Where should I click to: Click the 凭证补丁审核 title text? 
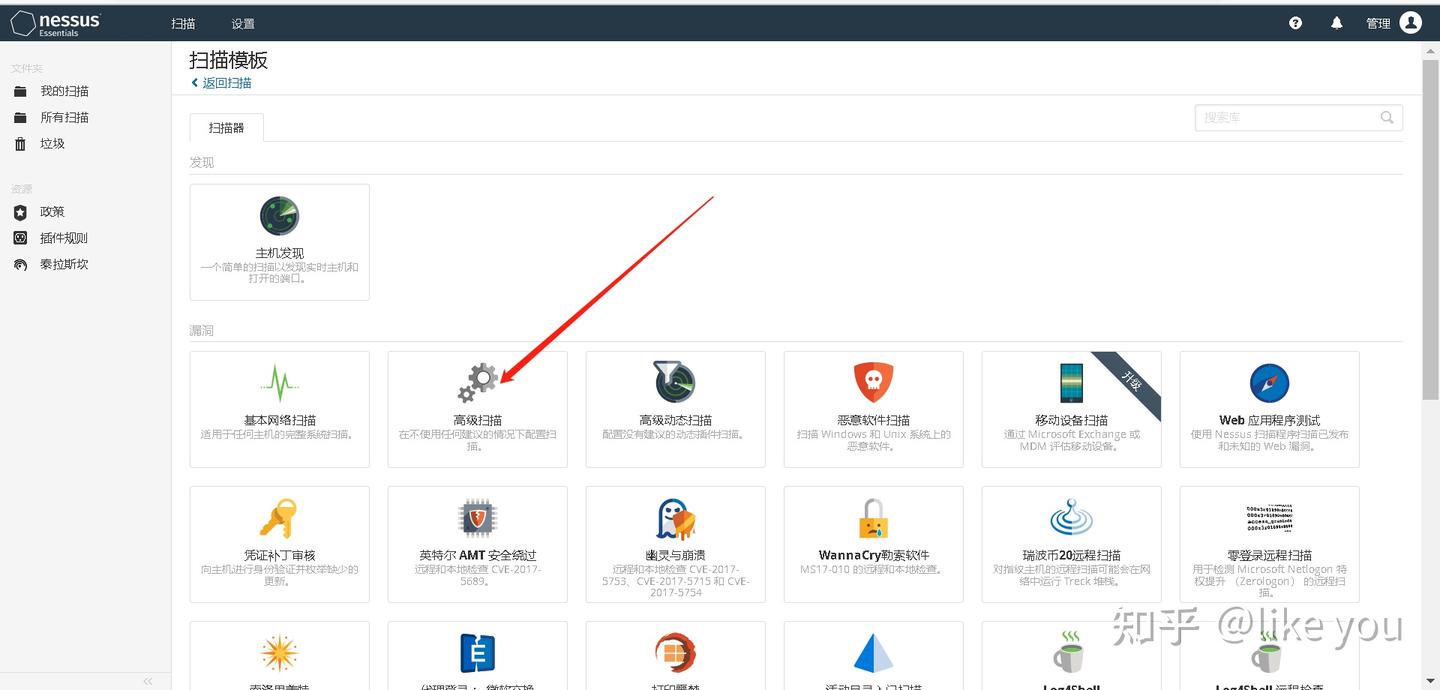(279, 555)
